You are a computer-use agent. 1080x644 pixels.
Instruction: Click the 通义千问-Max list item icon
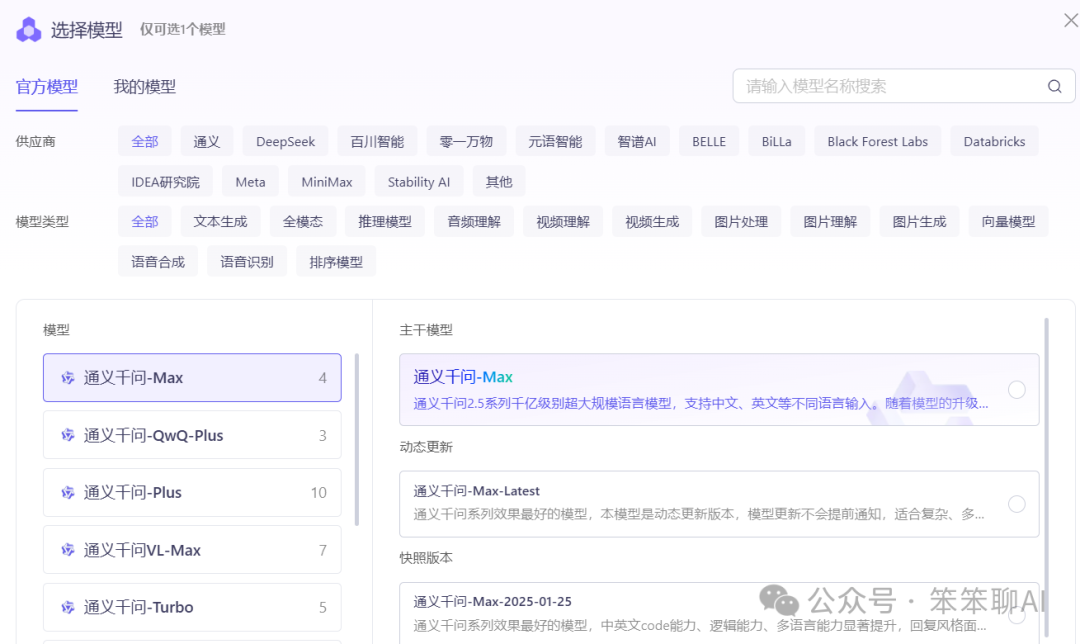[x=68, y=377]
